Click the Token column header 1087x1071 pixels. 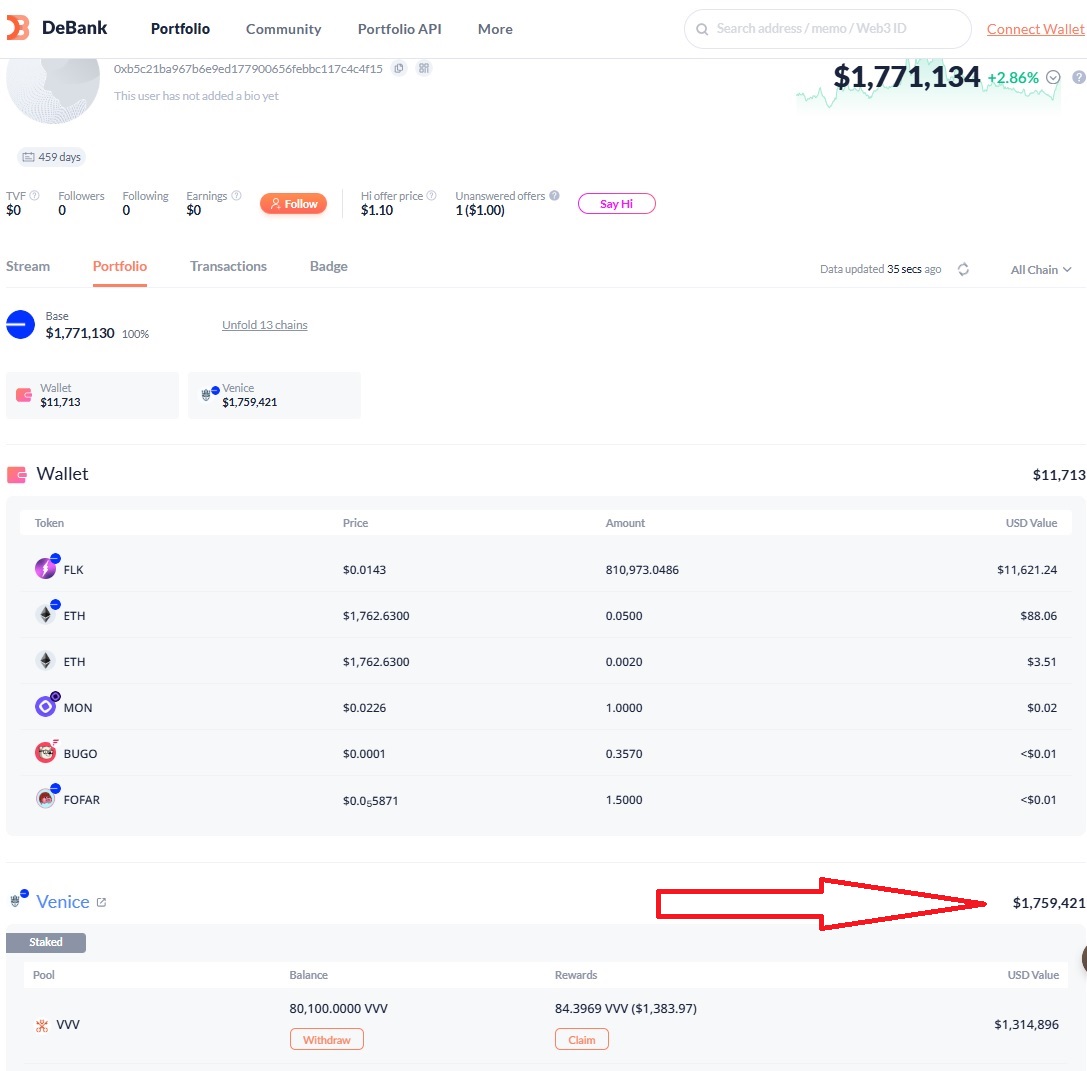click(49, 523)
